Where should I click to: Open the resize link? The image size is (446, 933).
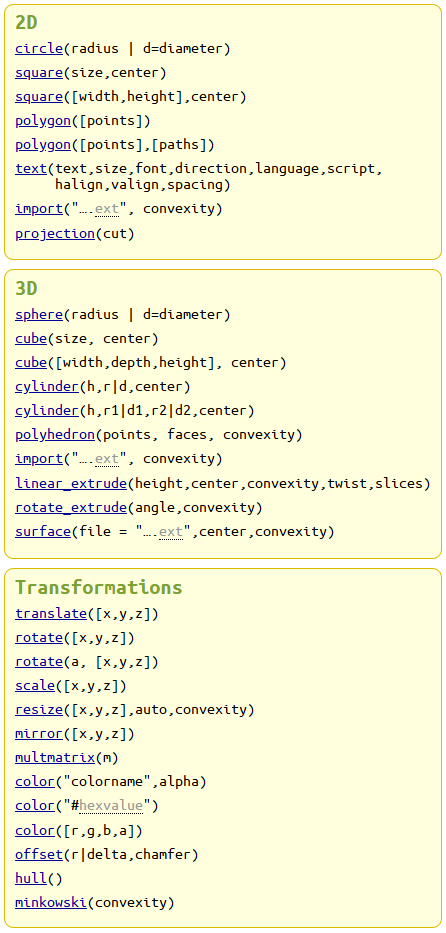[x=39, y=709]
